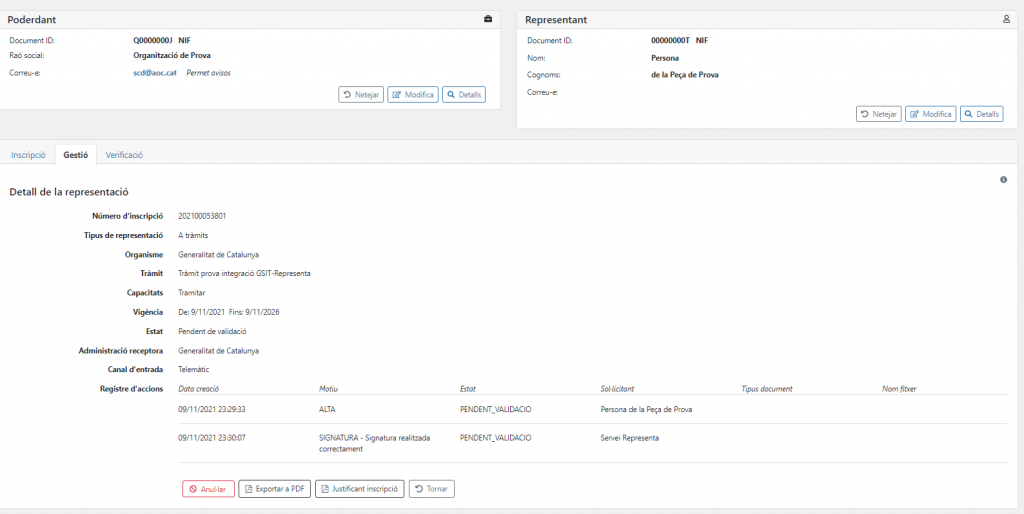Click the scd@aoc.cat email link
The width and height of the screenshot is (1024, 514).
[155, 73]
